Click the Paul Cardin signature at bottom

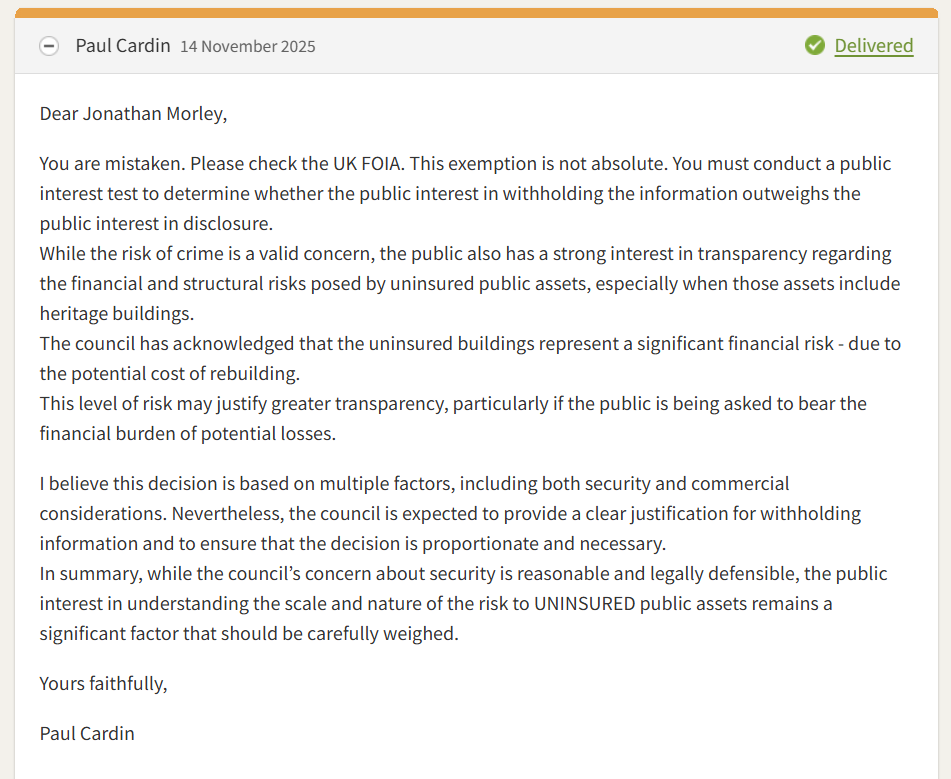tap(87, 733)
